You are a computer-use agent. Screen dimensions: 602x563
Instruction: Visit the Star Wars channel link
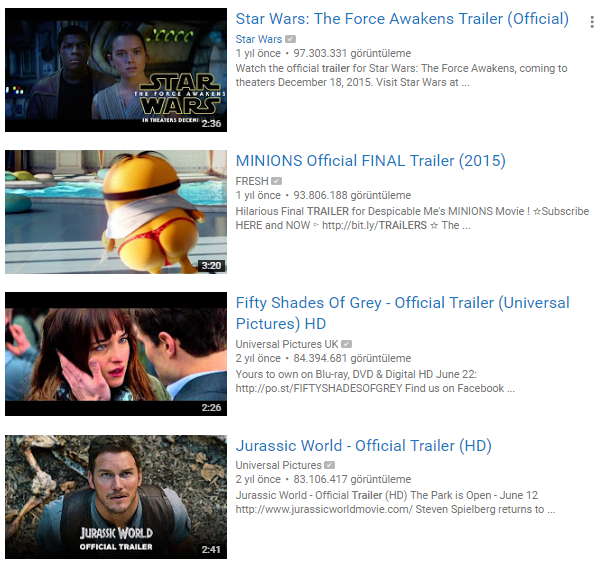pos(259,39)
